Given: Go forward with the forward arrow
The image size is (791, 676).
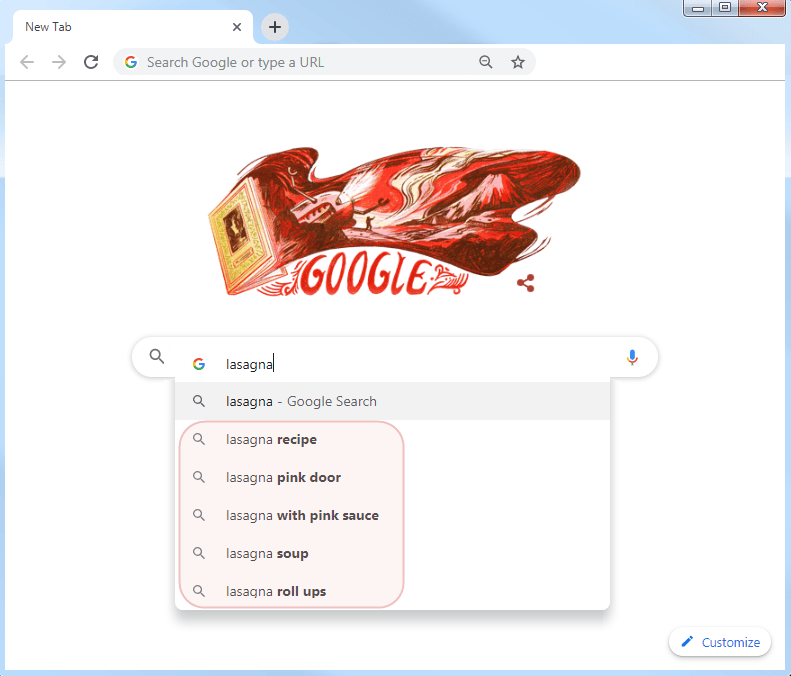Looking at the screenshot, I should point(59,62).
